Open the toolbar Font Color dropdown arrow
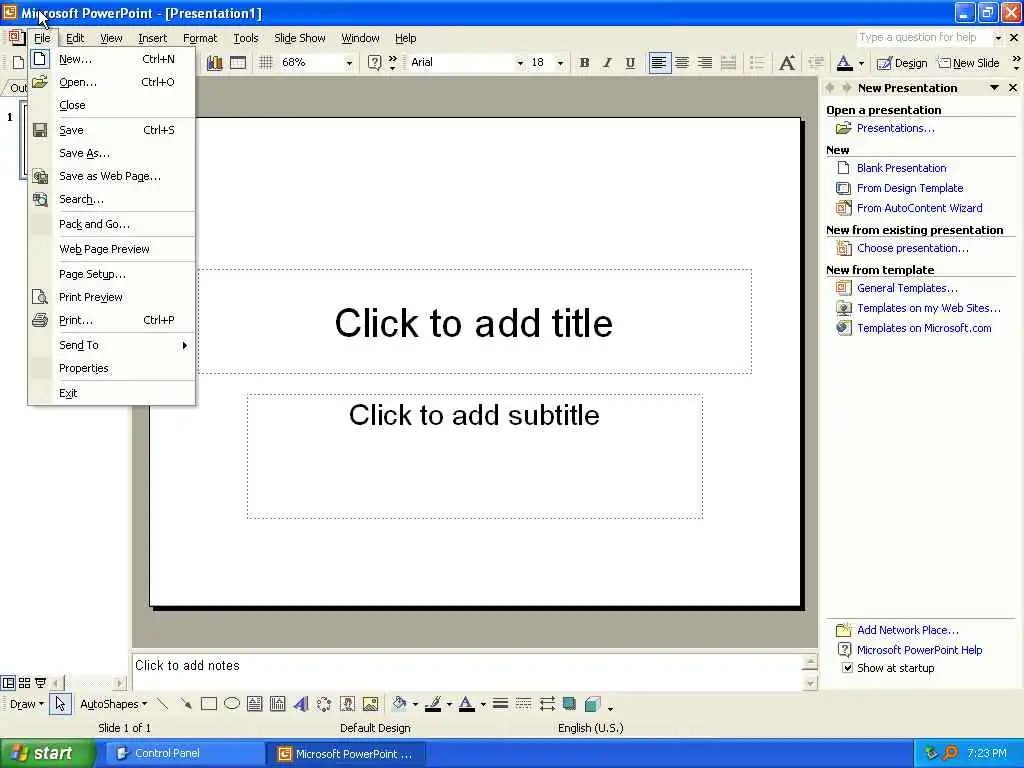The image size is (1024, 768). (x=861, y=63)
